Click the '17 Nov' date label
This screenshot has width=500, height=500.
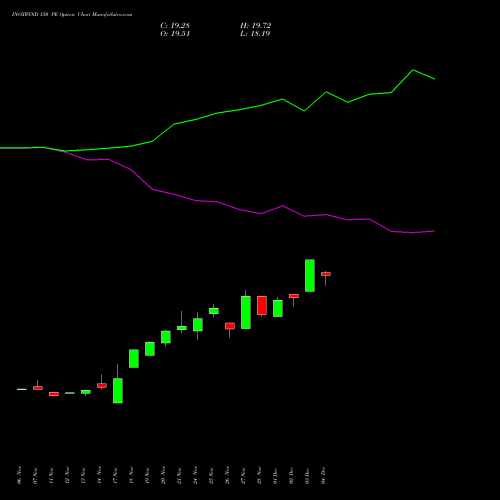tap(115, 475)
